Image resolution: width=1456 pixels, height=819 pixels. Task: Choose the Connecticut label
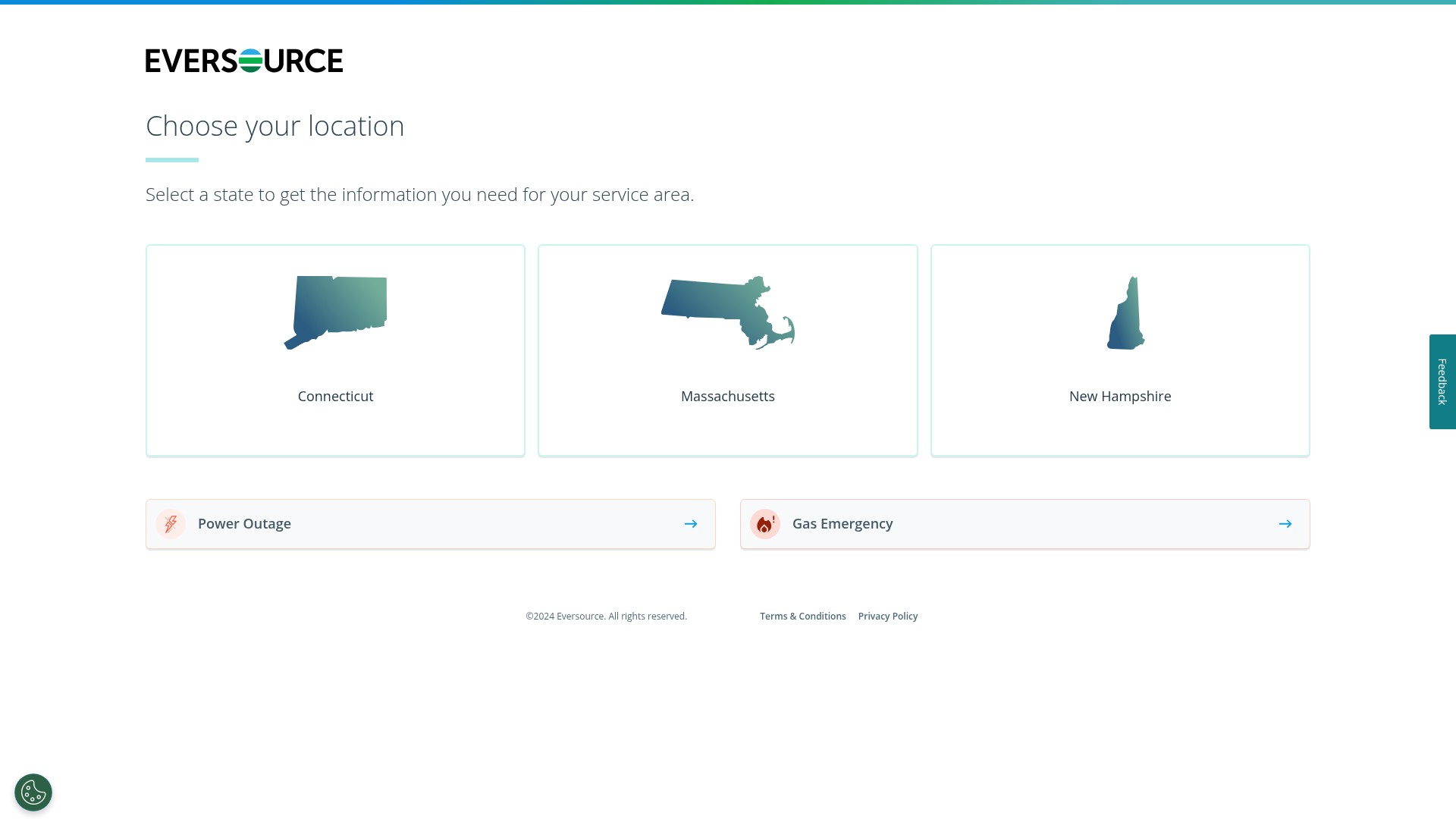click(335, 397)
